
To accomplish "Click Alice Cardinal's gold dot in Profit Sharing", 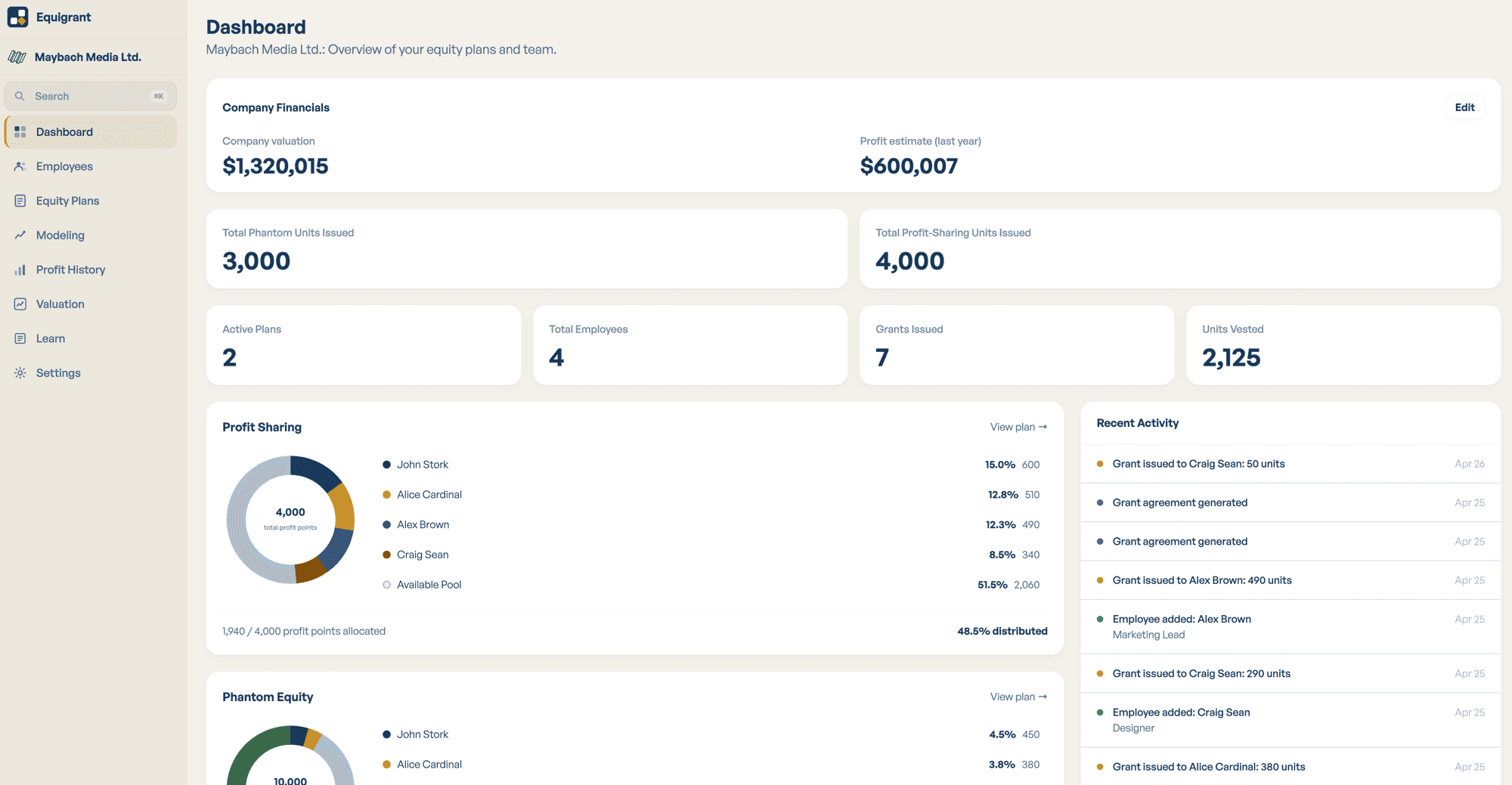I will pyautogui.click(x=386, y=495).
